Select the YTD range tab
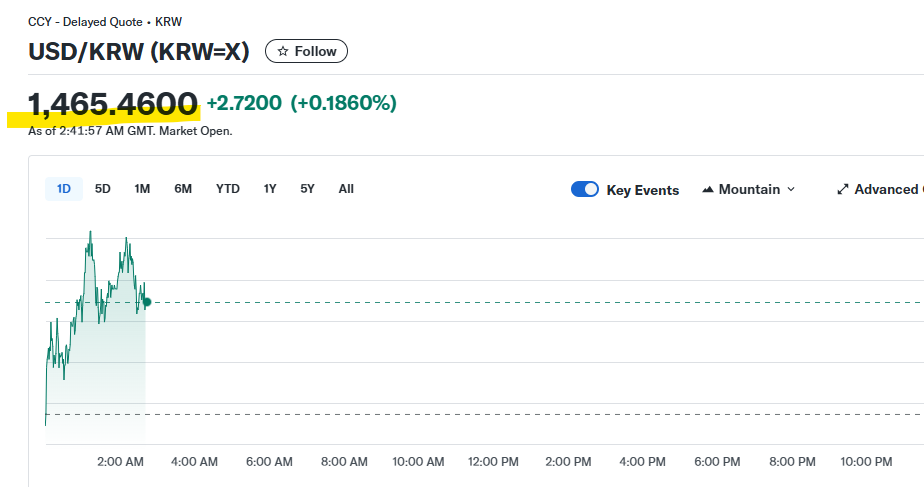924x487 pixels. [x=228, y=189]
